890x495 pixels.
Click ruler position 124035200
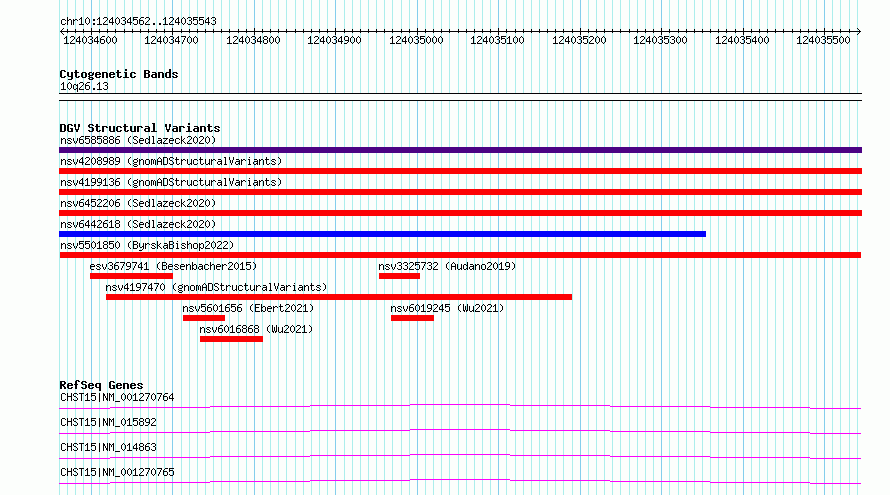579,40
